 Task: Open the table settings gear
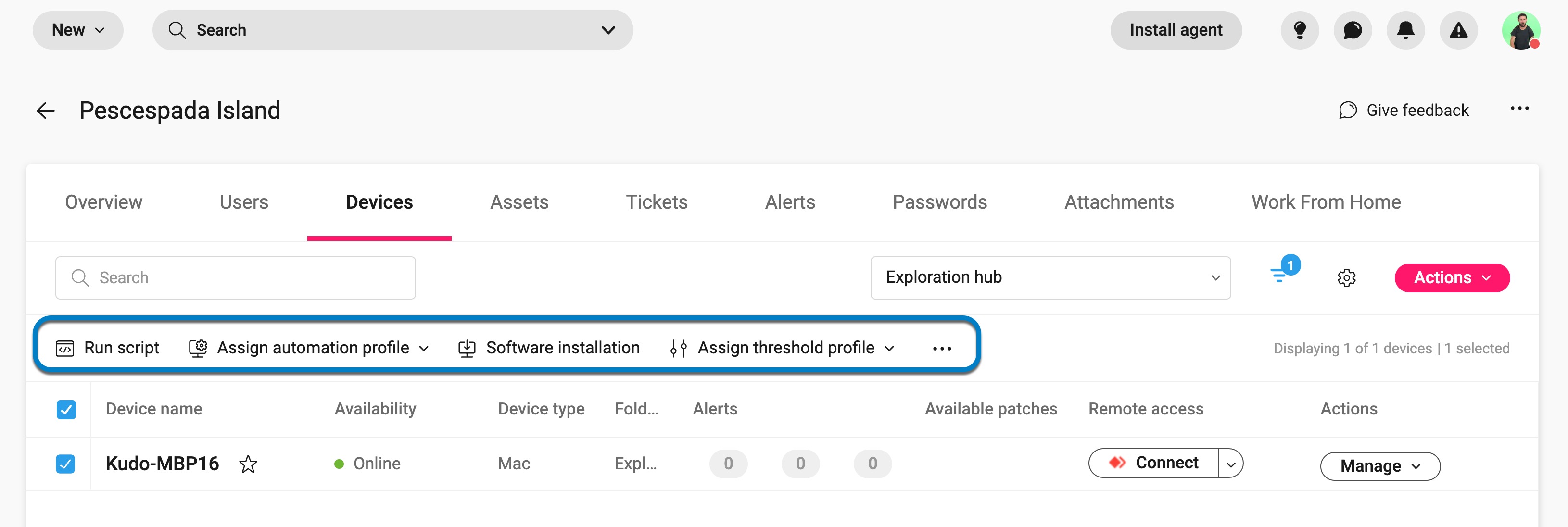[1346, 277]
